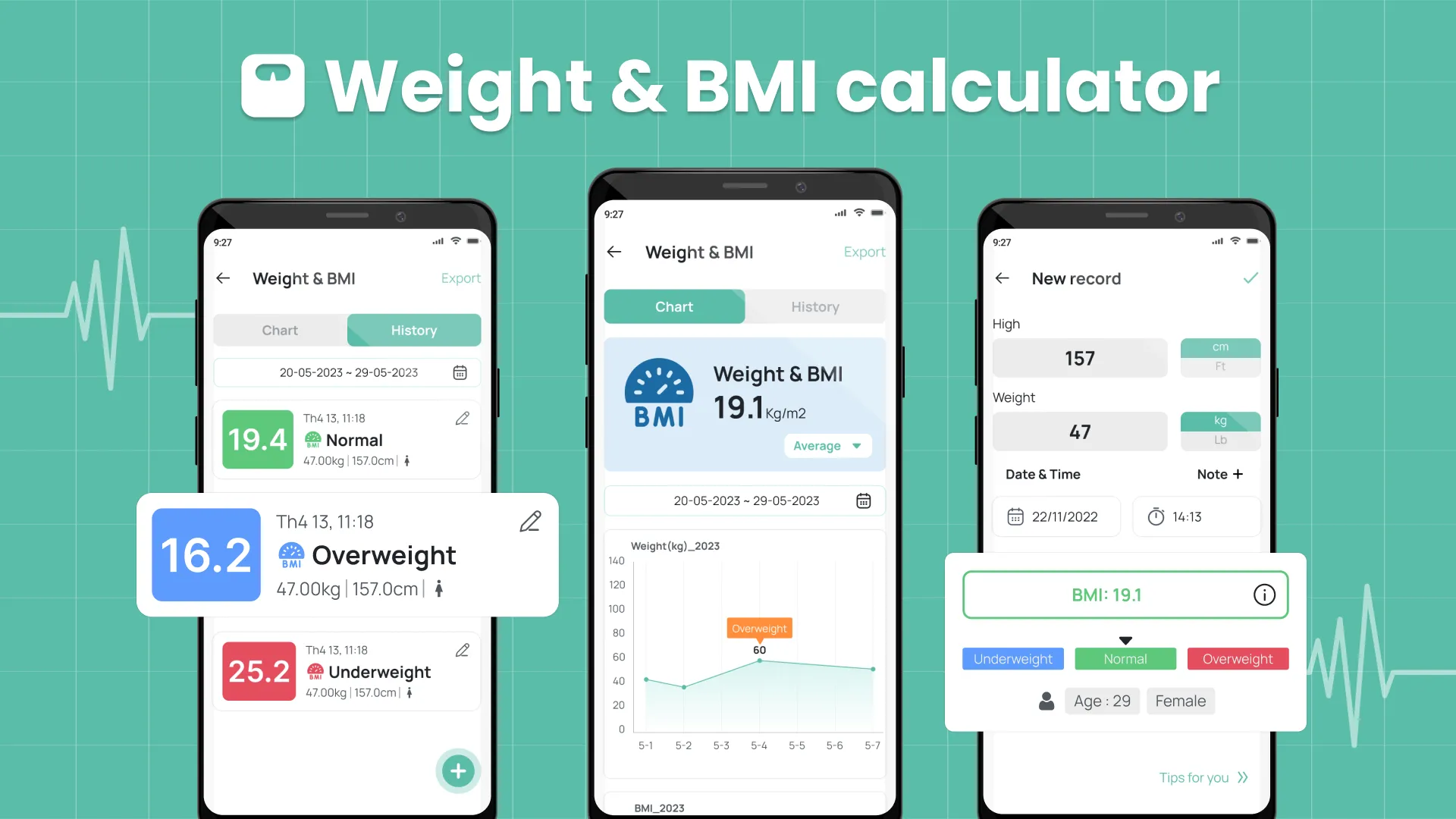Select the Normal BMI category button
The height and width of the screenshot is (819, 1456).
click(1124, 658)
